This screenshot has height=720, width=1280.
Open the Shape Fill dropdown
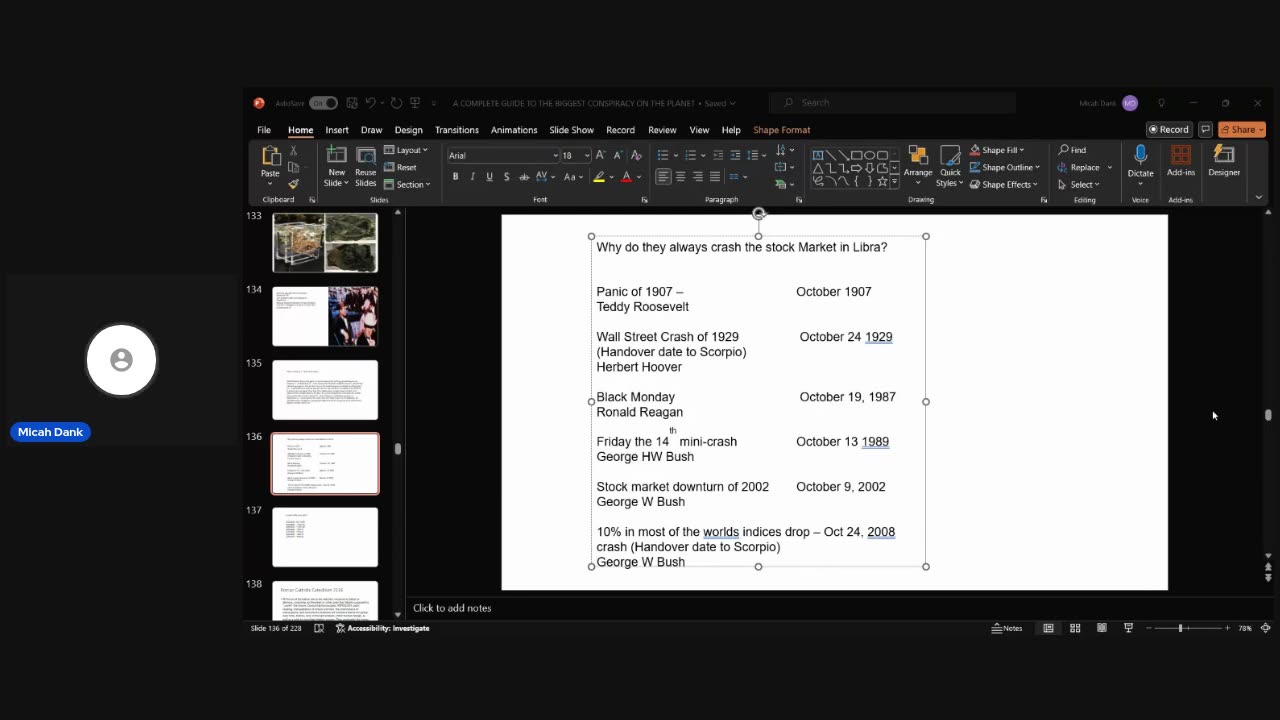[997, 150]
